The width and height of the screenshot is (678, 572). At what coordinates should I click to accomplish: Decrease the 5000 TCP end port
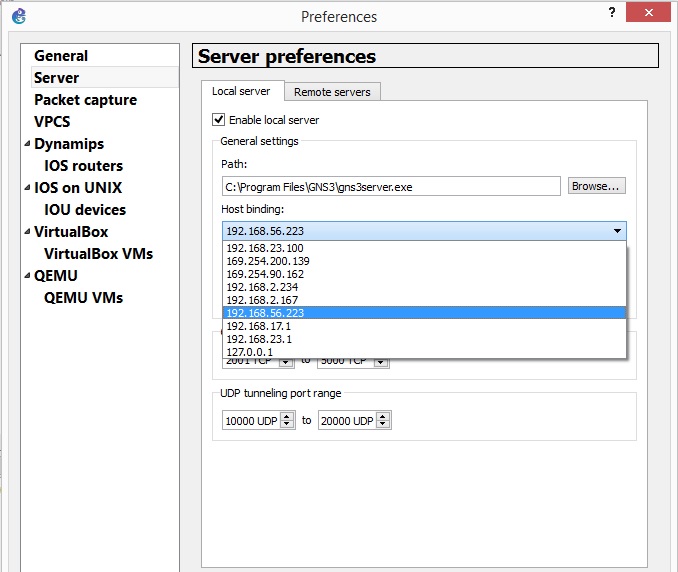tap(381, 362)
